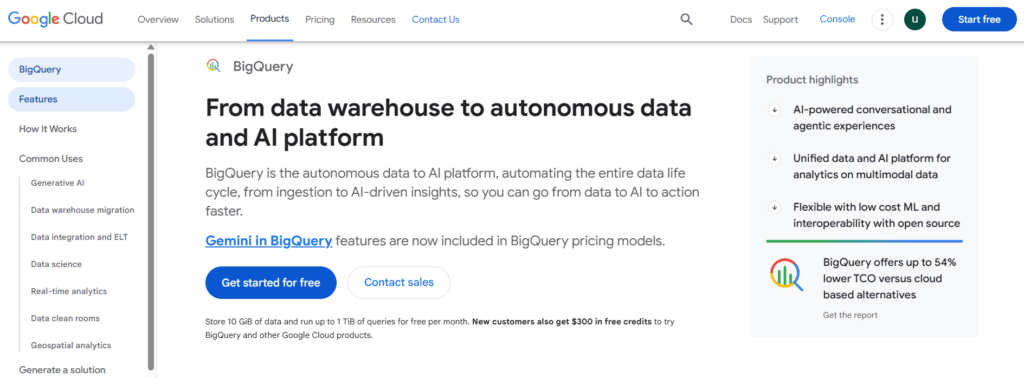Open Generate a solution sidebar item
Image resolution: width=1024 pixels, height=378 pixels.
62,370
